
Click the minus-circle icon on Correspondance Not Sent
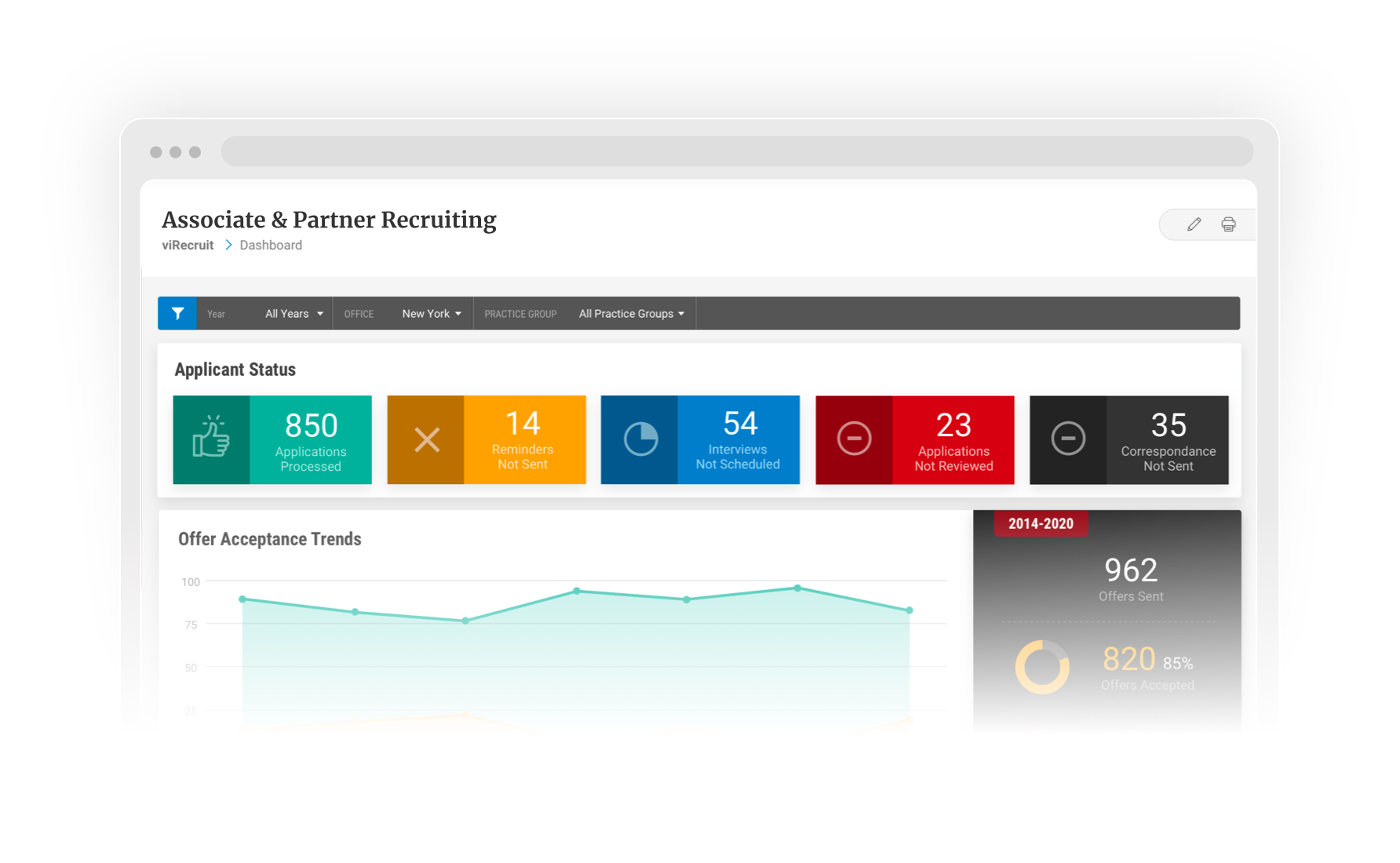[1068, 440]
